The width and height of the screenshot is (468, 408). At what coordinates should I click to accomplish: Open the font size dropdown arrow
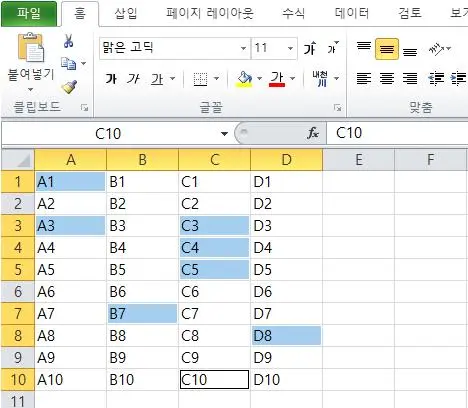290,49
